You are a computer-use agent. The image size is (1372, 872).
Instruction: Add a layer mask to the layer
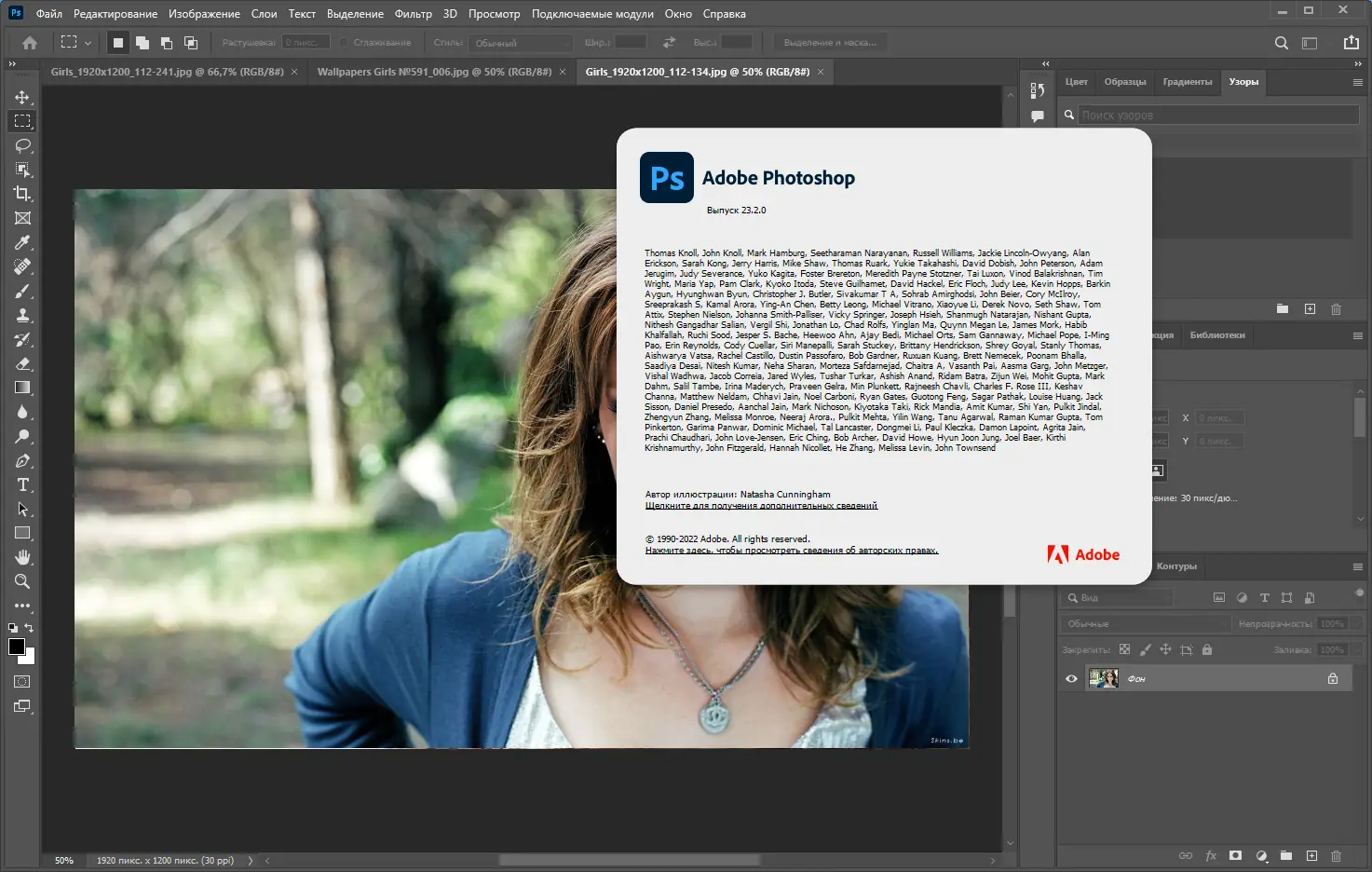[1235, 855]
